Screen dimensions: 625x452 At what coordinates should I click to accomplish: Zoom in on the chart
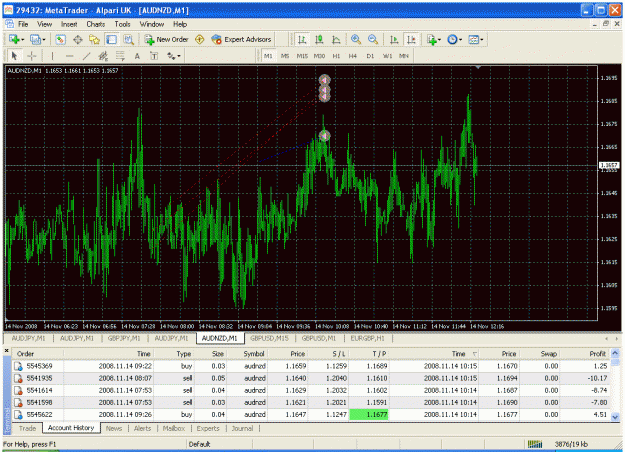(356, 39)
